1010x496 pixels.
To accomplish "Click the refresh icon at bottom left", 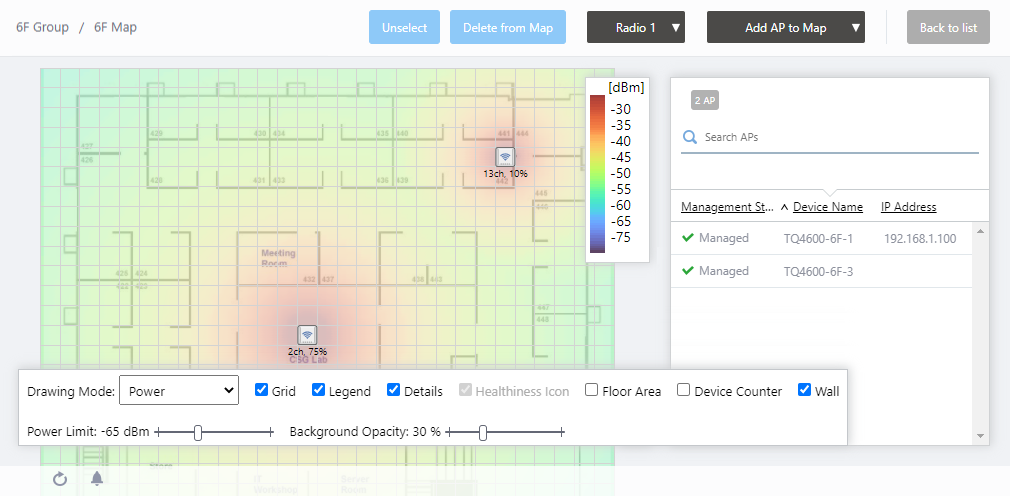I will 60,479.
